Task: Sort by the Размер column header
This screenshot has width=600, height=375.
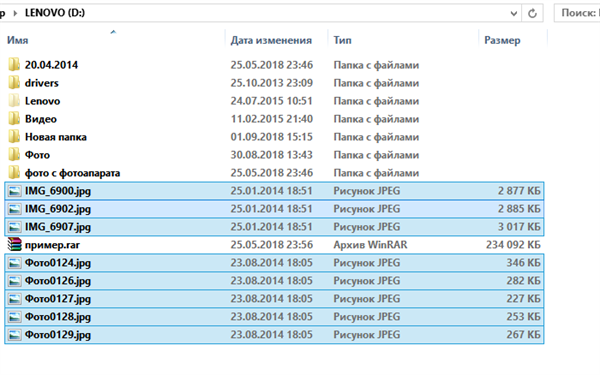Action: pos(502,40)
